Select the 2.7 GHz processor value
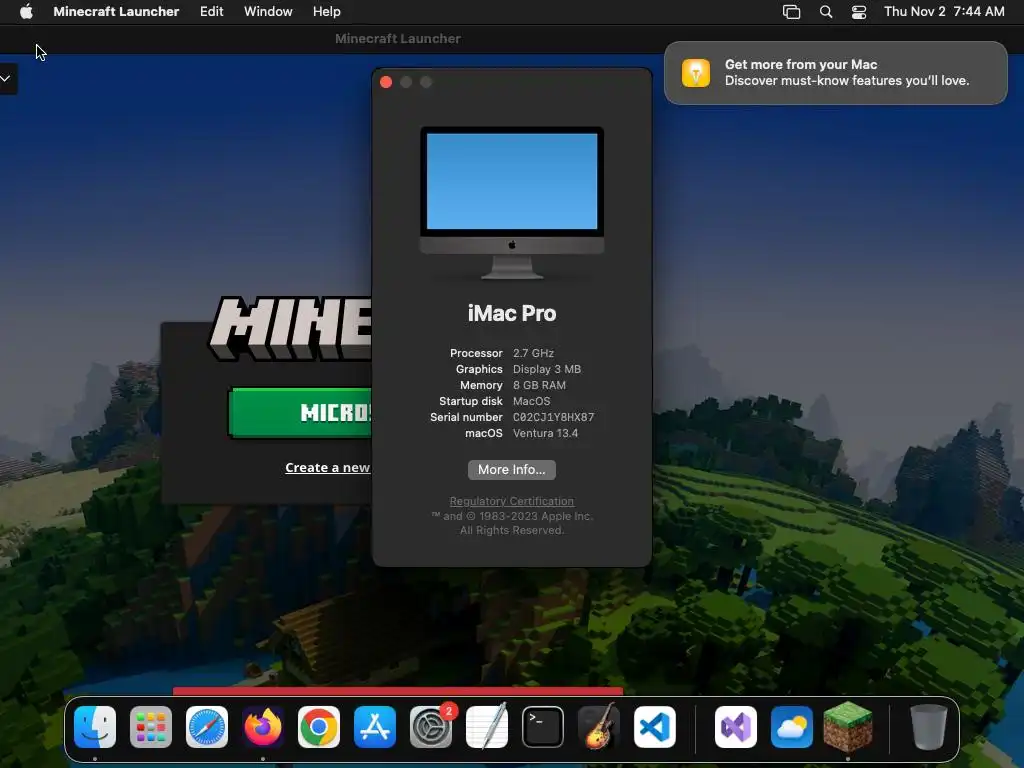Image resolution: width=1024 pixels, height=768 pixels. pos(534,353)
